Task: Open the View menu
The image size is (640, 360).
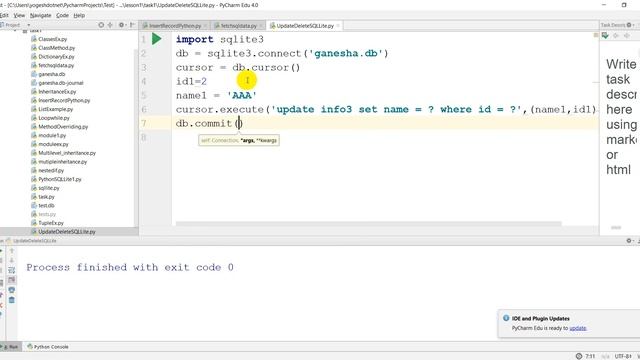Action: click(x=19, y=16)
